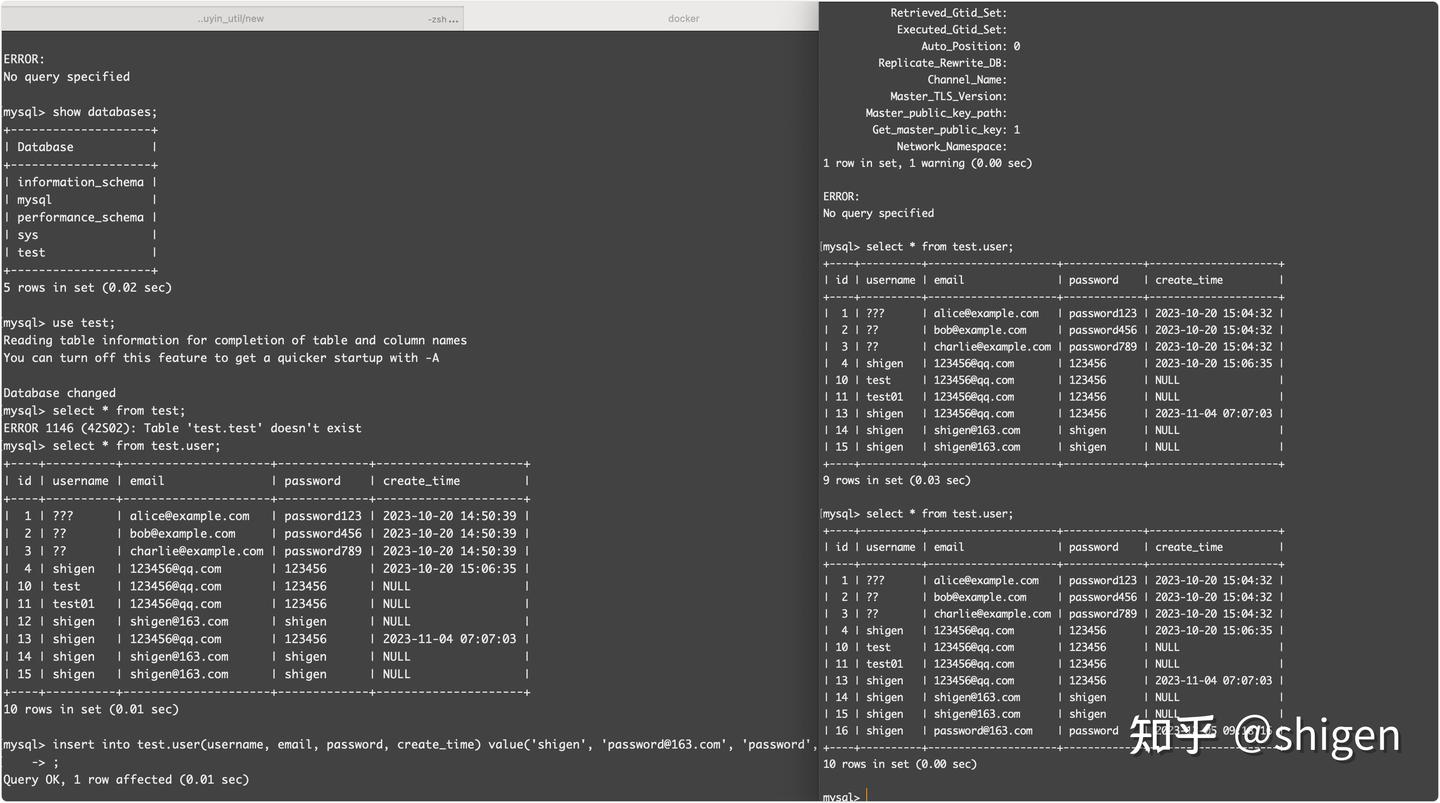Select the information_schema row in Database list

[78, 181]
